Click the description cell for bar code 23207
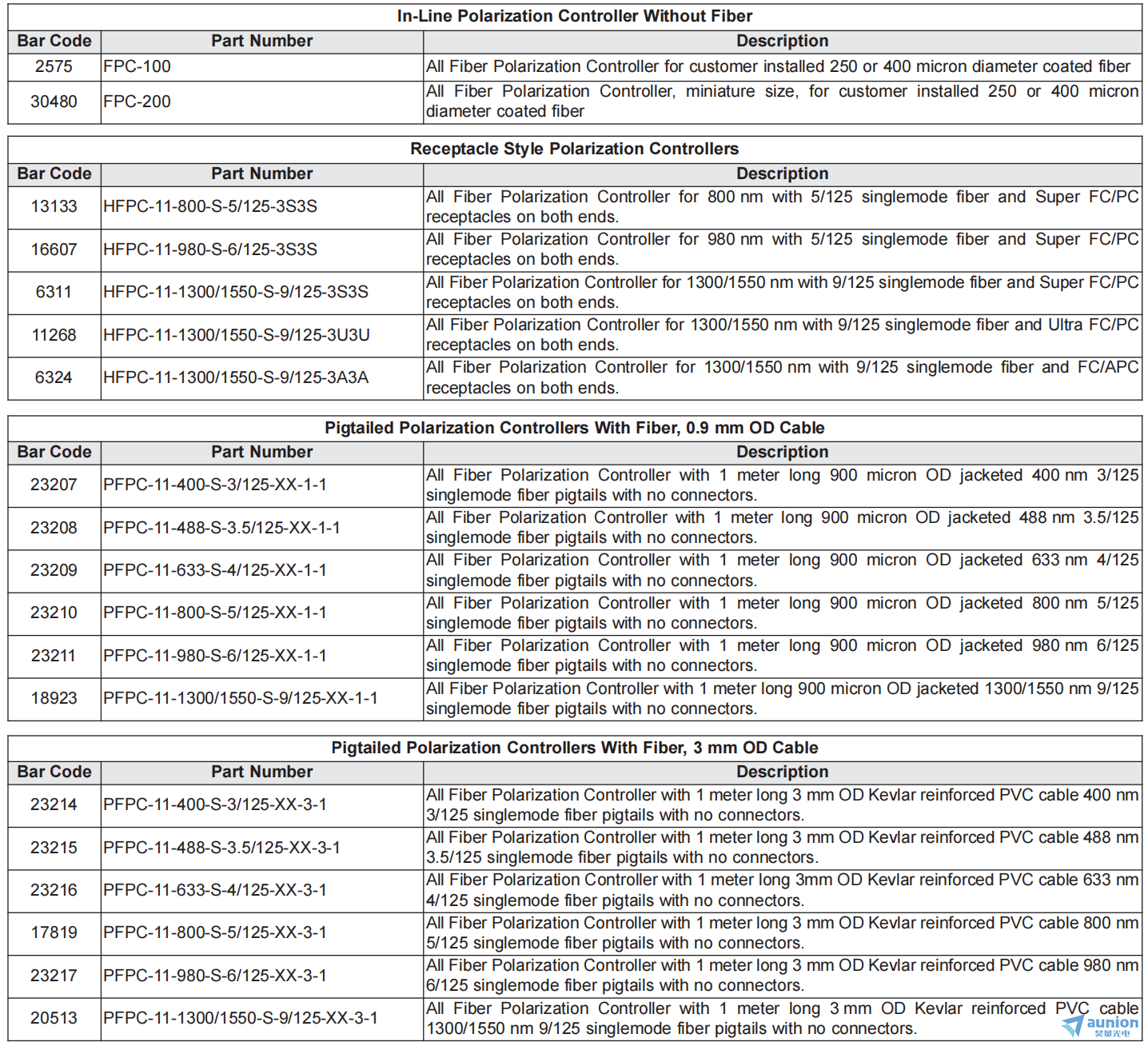The width and height of the screenshot is (1148, 1046). coord(782,485)
